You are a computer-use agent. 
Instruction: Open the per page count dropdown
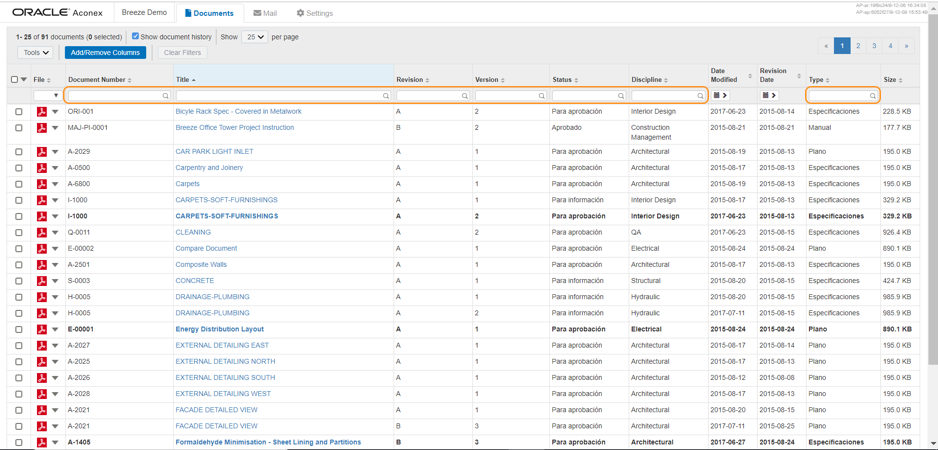click(x=255, y=37)
